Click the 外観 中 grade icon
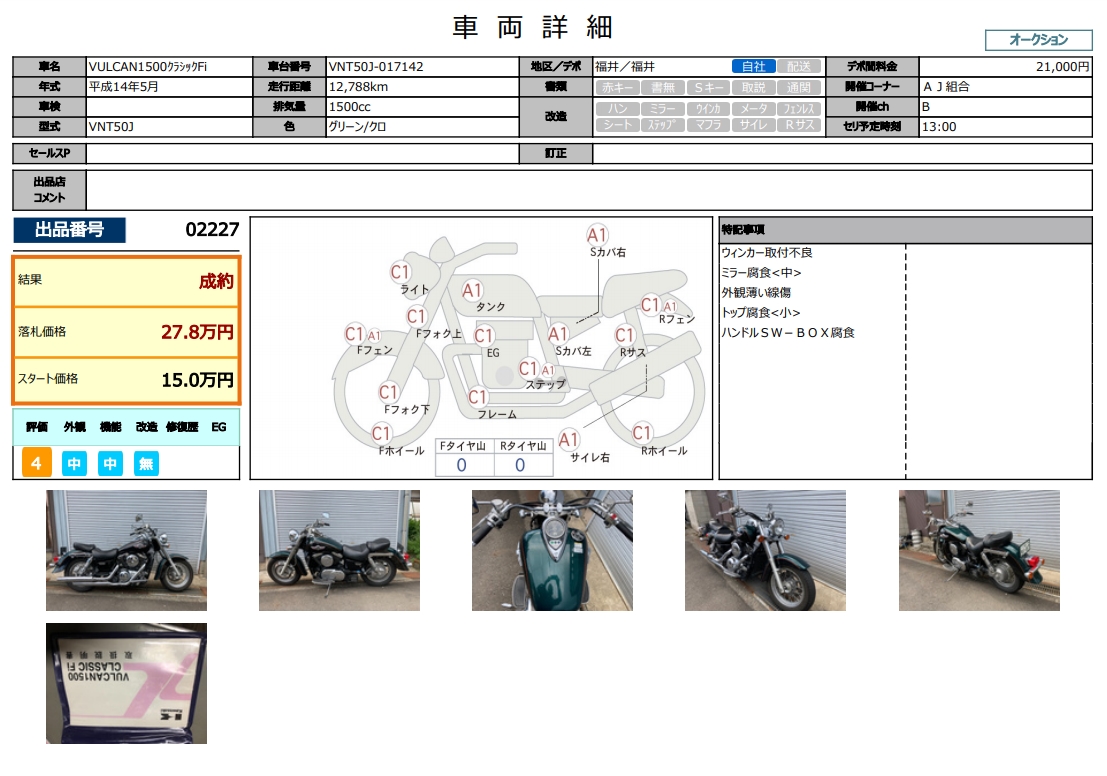The width and height of the screenshot is (1107, 776). click(74, 464)
